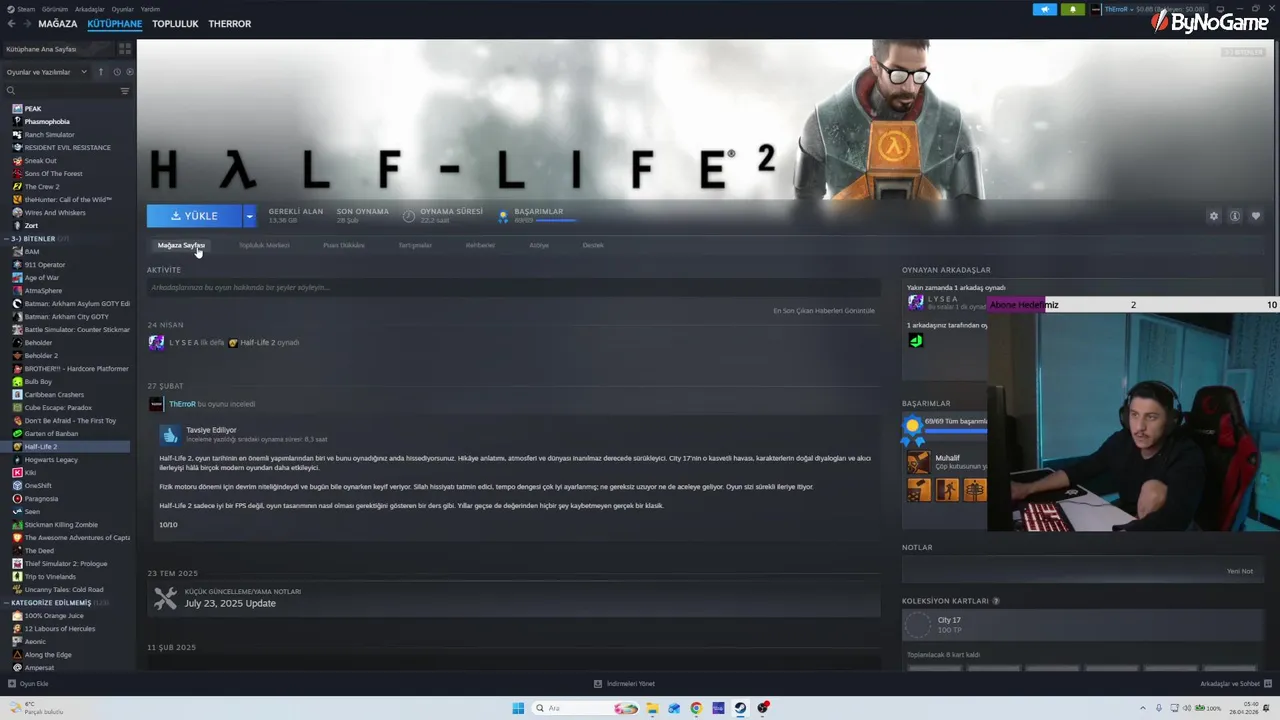Open the library grid view icon
The height and width of the screenshot is (720, 1280).
(x=125, y=48)
